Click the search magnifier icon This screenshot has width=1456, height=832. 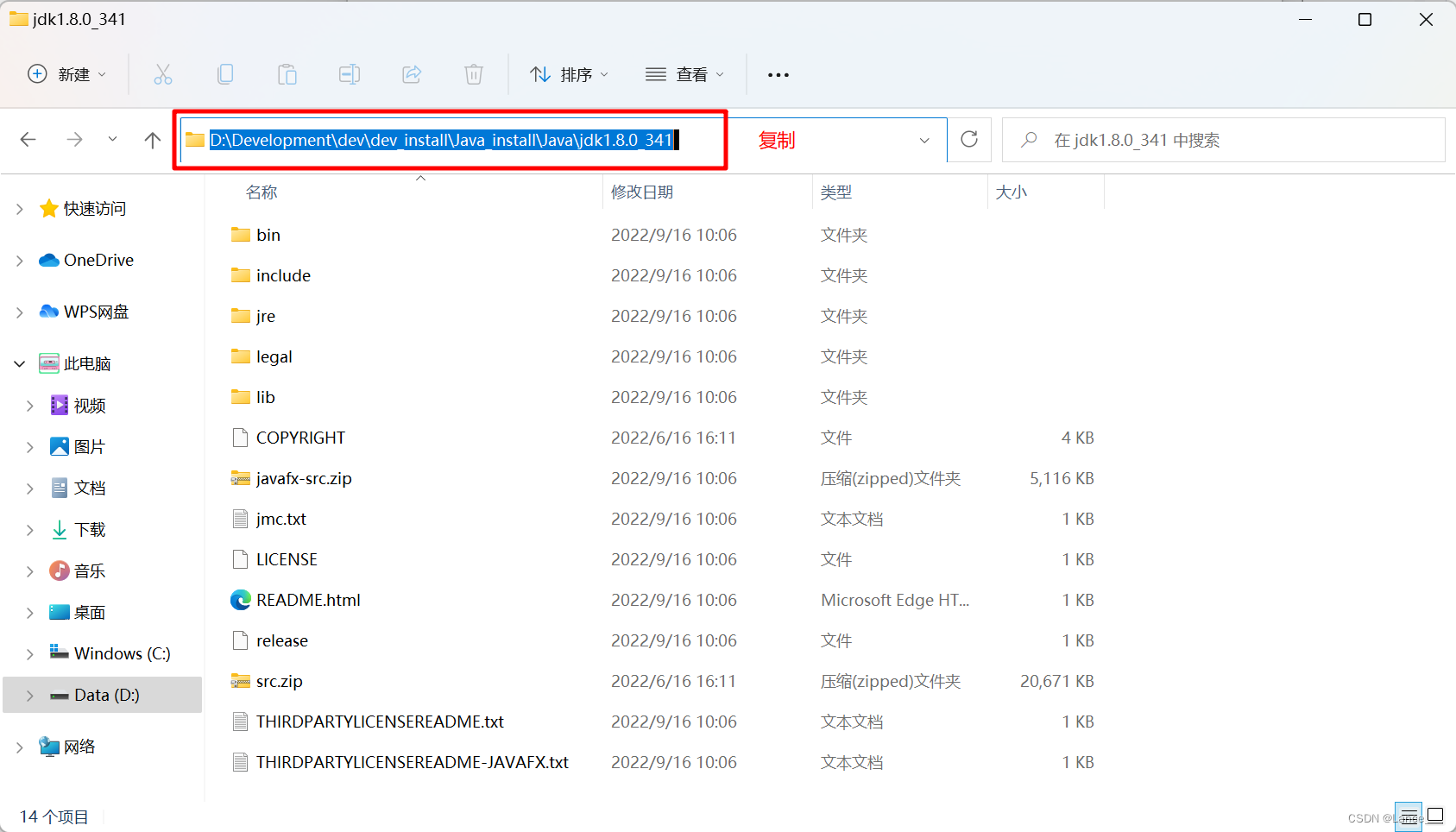point(1029,140)
